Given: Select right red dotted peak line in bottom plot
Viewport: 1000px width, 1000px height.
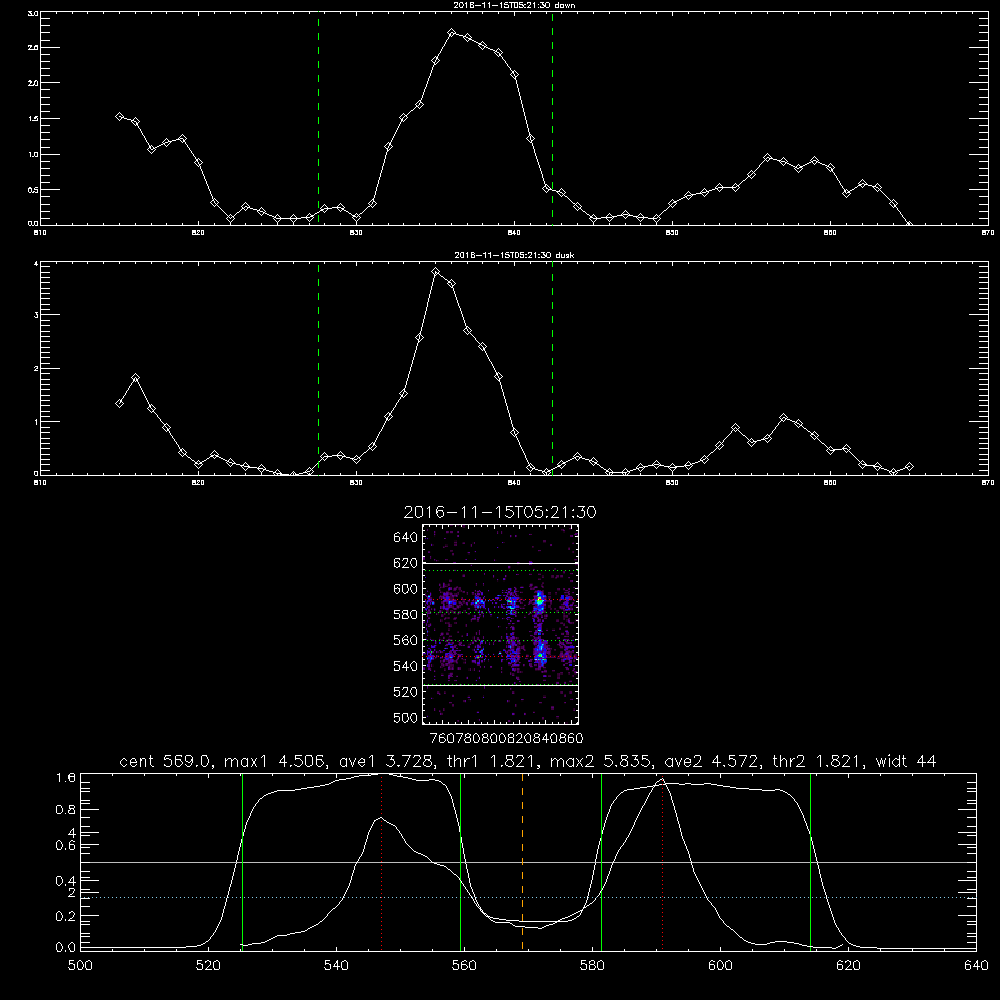Looking at the screenshot, I should pos(663,861).
